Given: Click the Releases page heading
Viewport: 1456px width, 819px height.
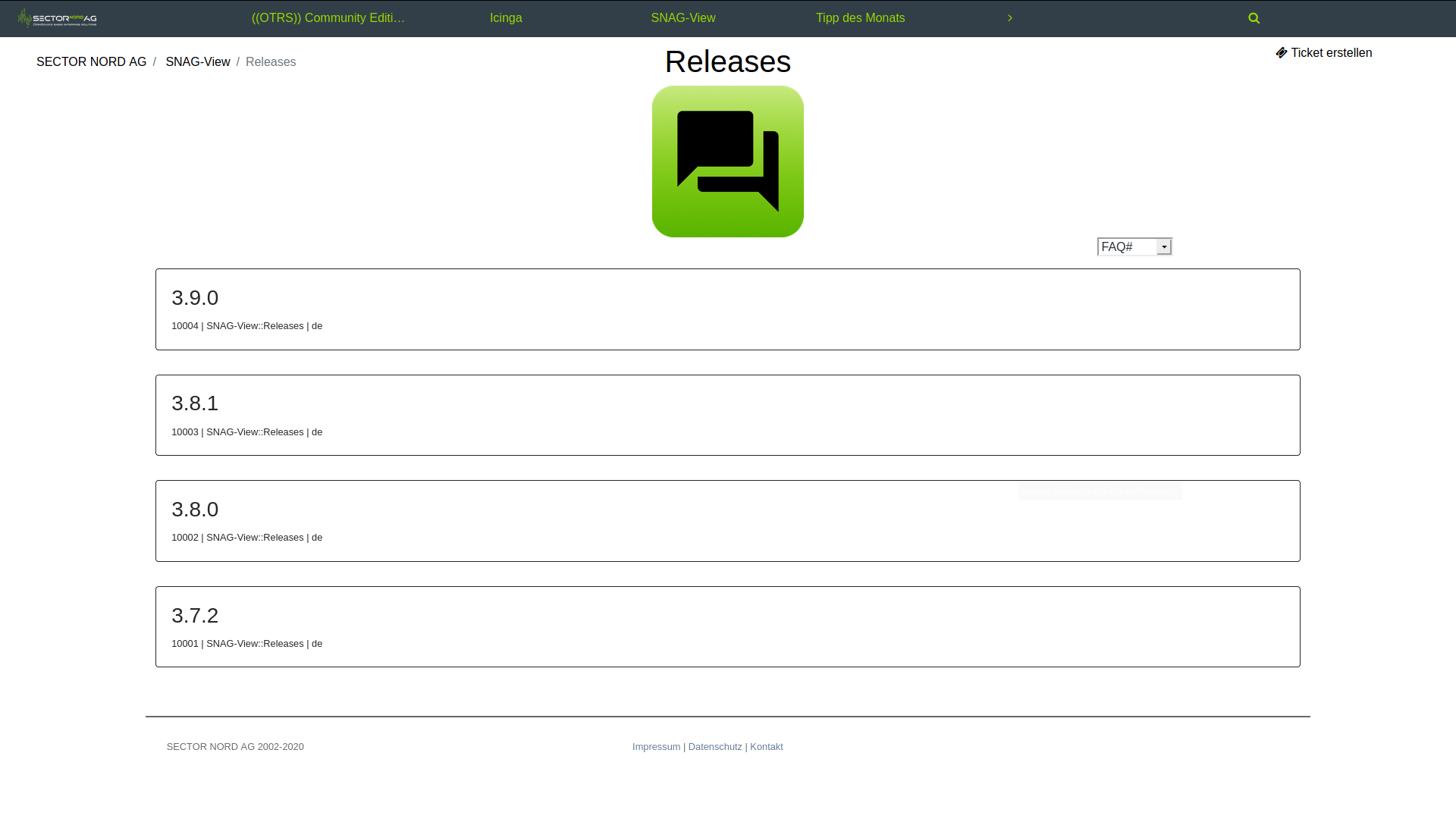Looking at the screenshot, I should tap(728, 61).
